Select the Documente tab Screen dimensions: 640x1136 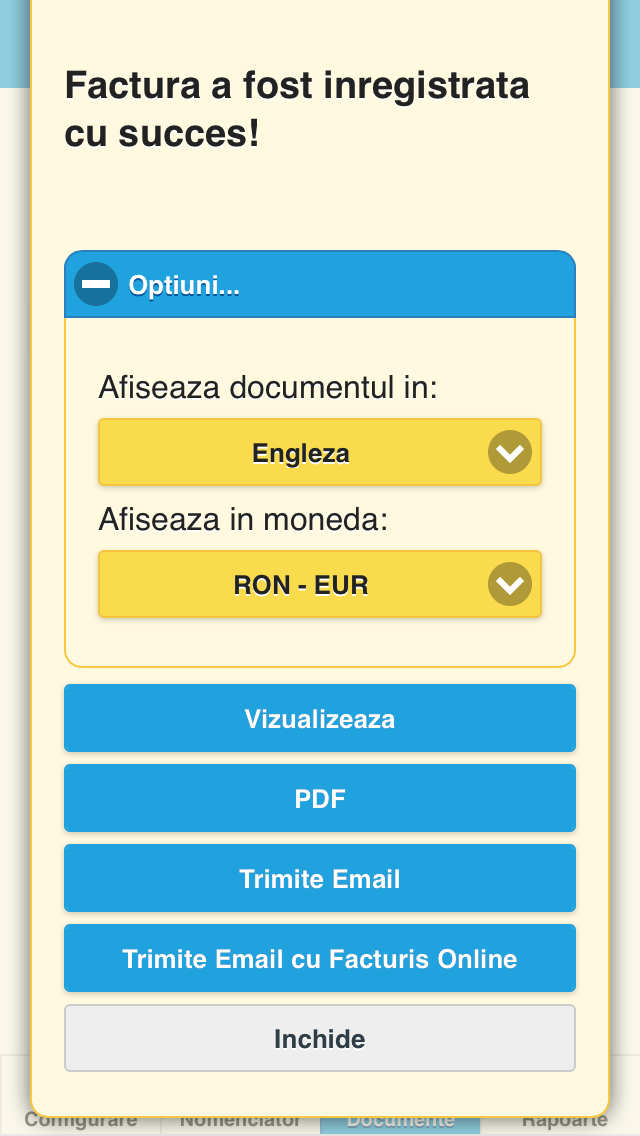click(x=400, y=1121)
